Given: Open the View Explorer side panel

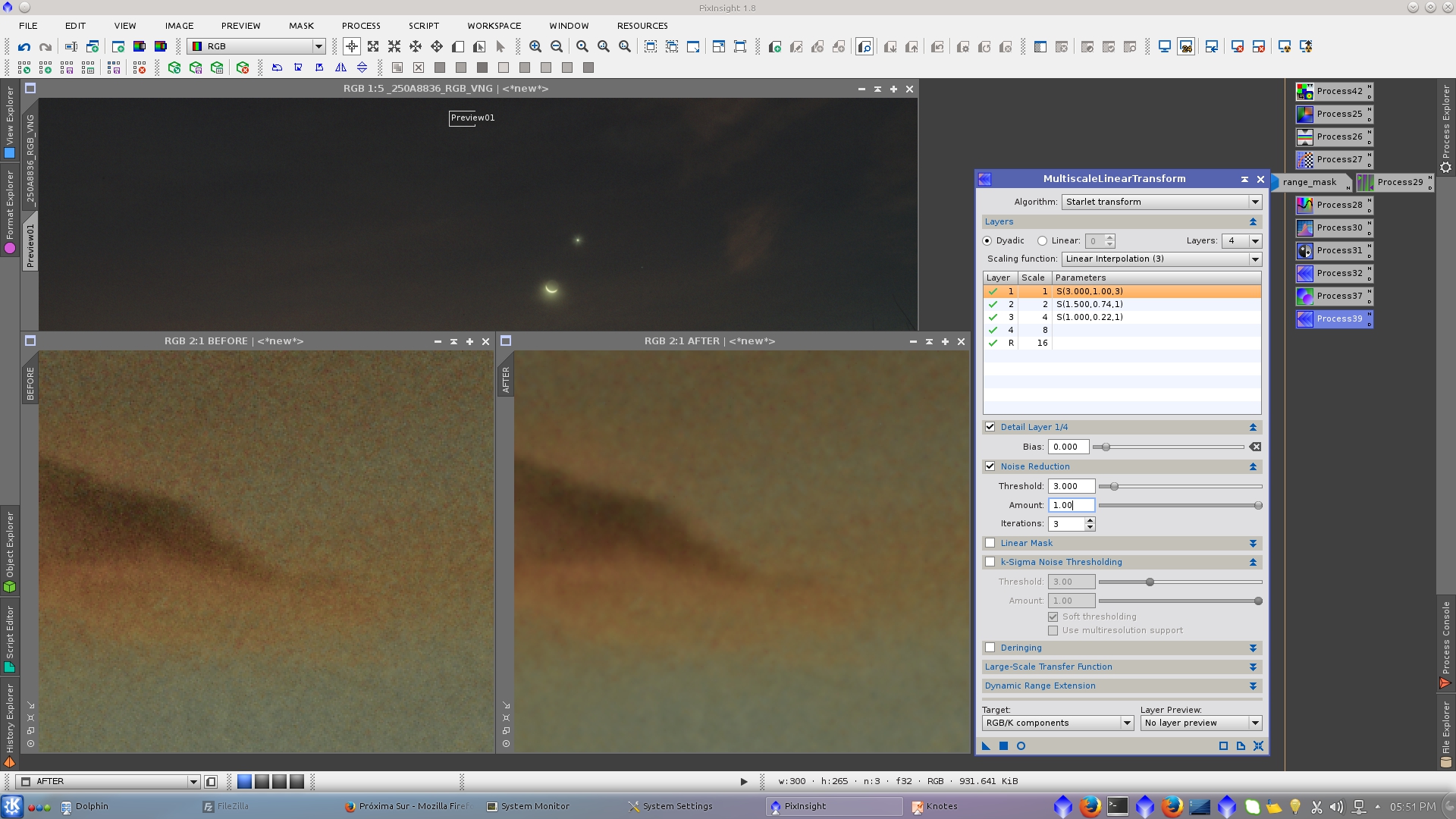Looking at the screenshot, I should 9,121.
